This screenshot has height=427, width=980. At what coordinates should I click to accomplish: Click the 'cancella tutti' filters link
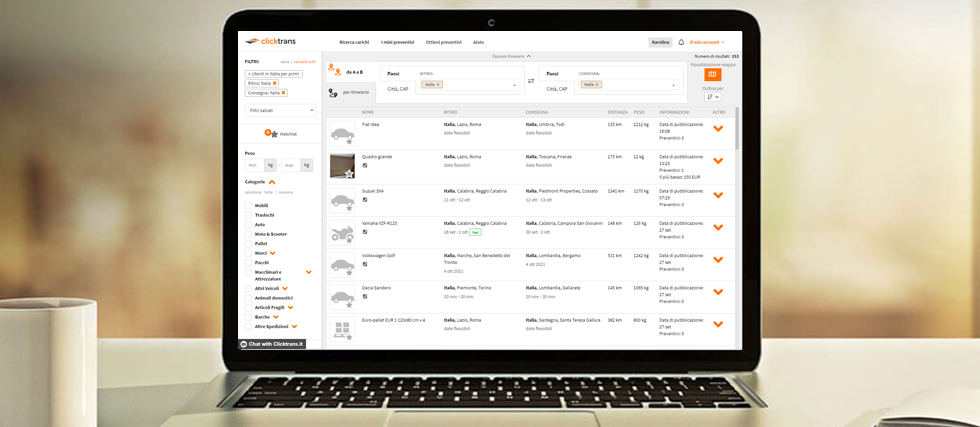[x=304, y=62]
